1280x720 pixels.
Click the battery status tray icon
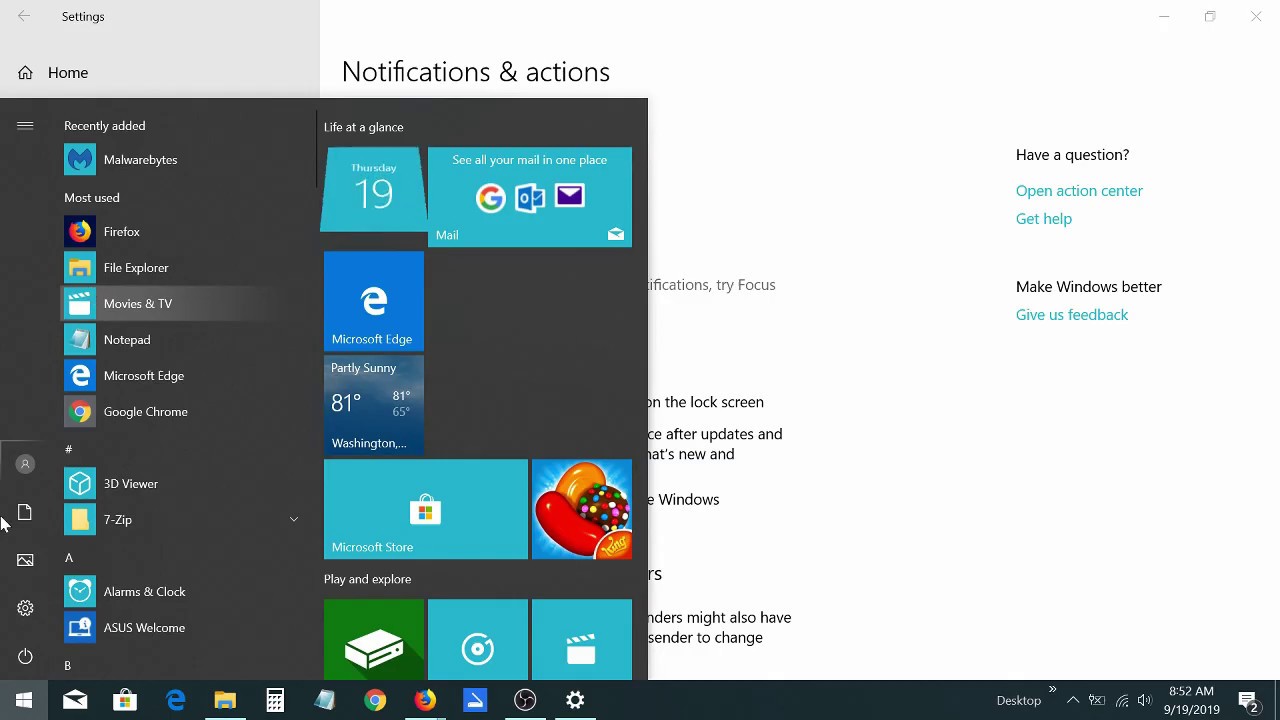pos(1097,700)
